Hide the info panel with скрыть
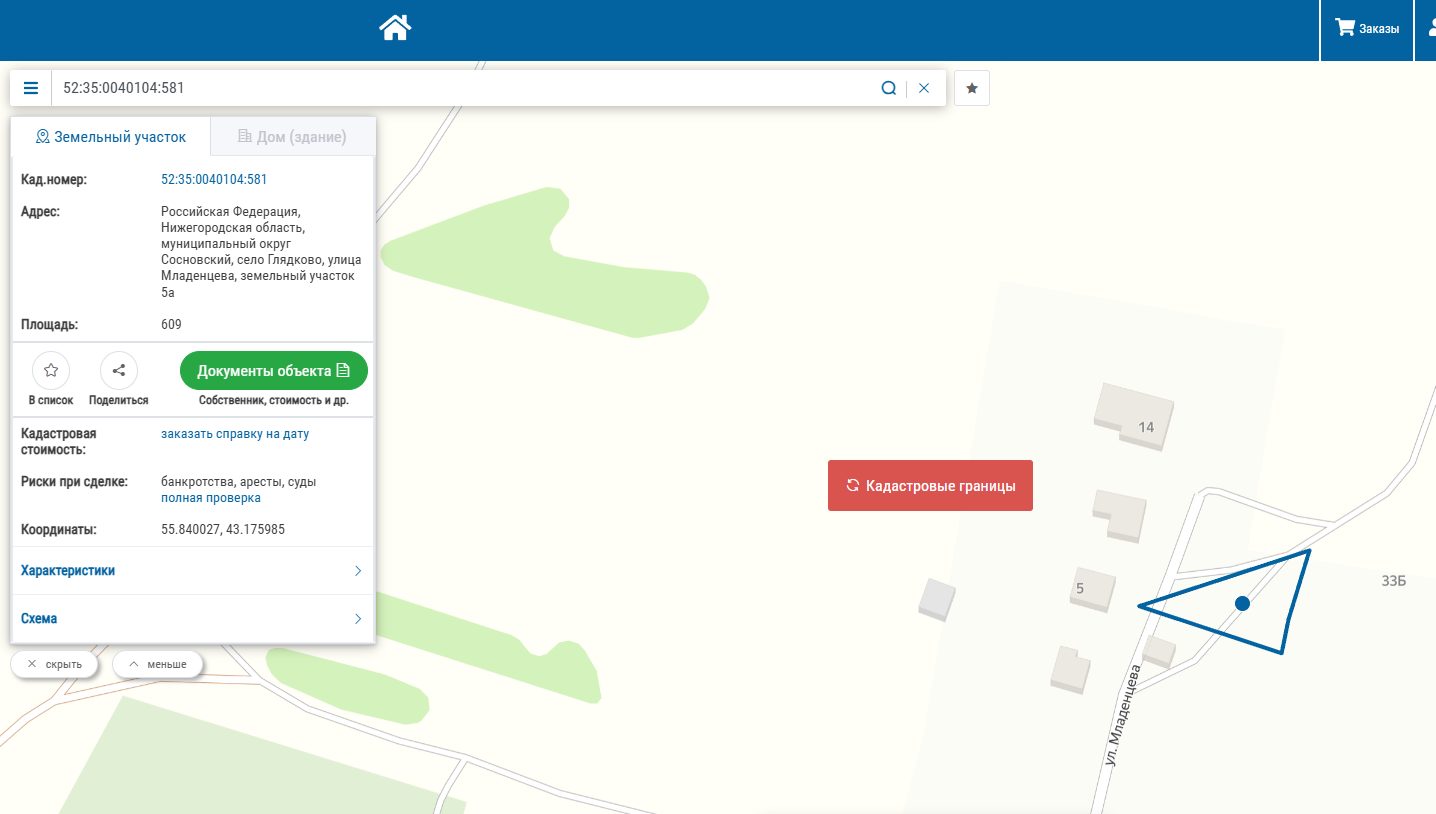The image size is (1436, 814). (55, 664)
